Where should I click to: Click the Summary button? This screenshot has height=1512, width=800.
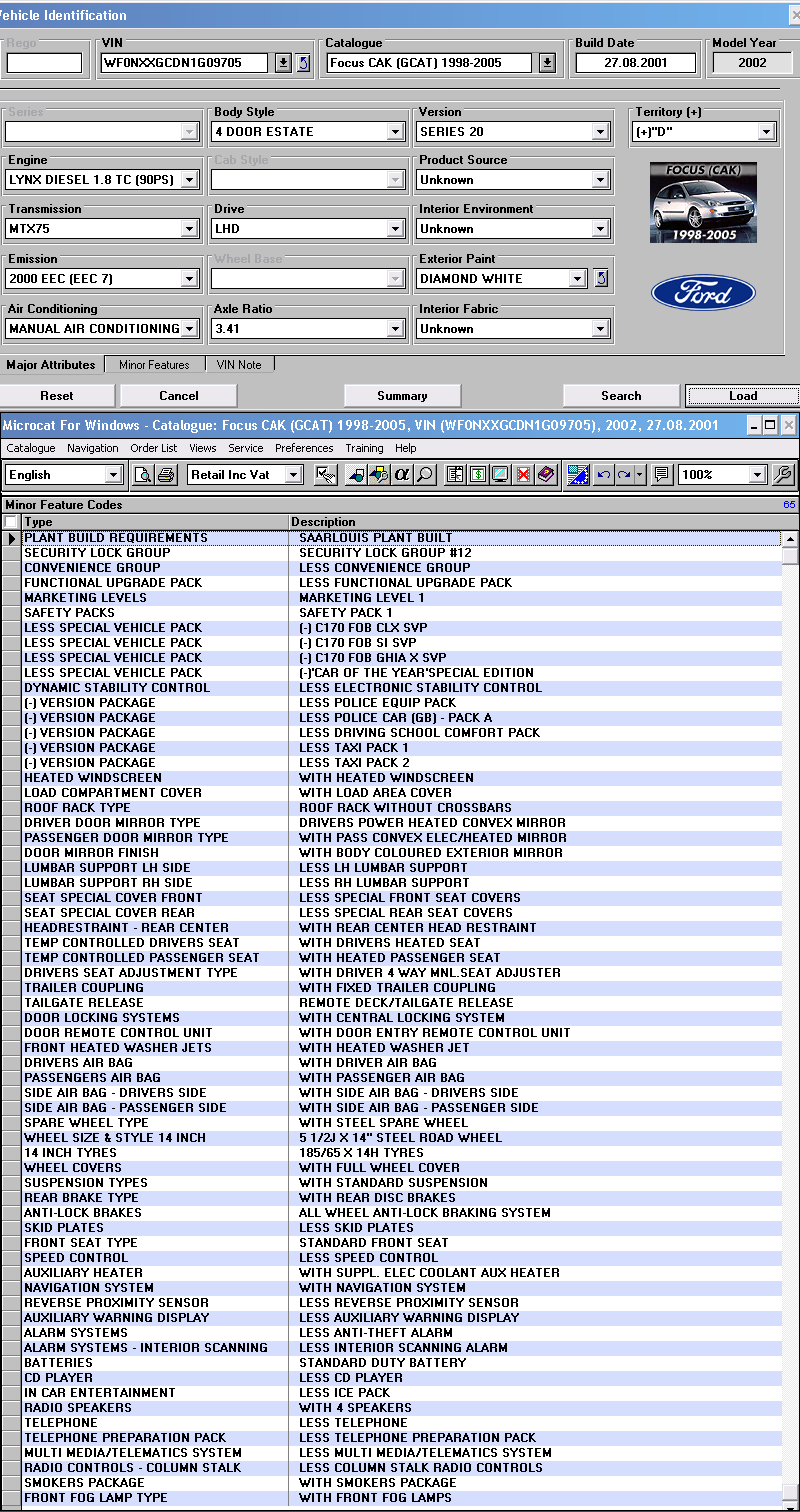(402, 396)
